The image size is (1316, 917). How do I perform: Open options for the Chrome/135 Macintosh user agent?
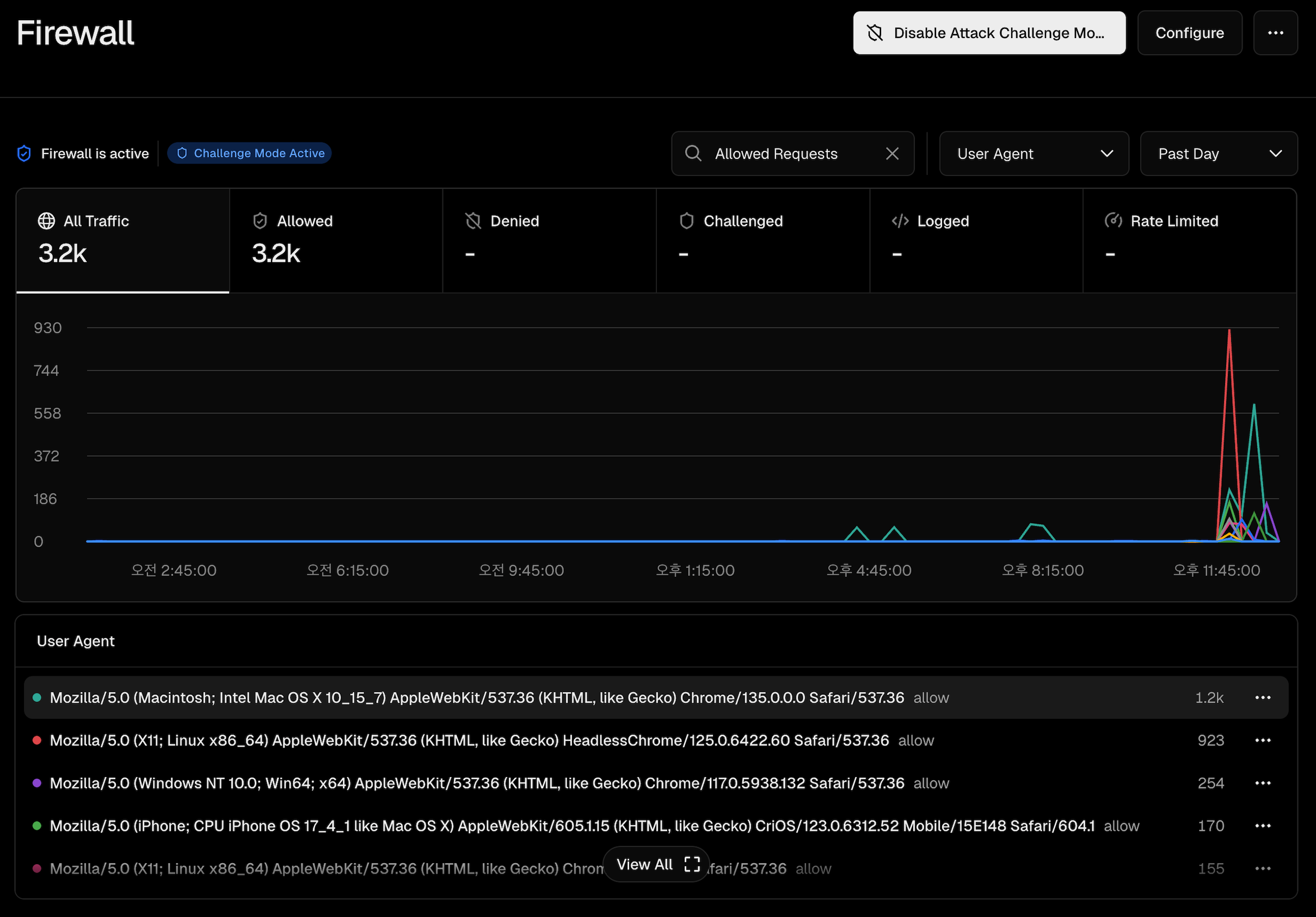(1263, 698)
